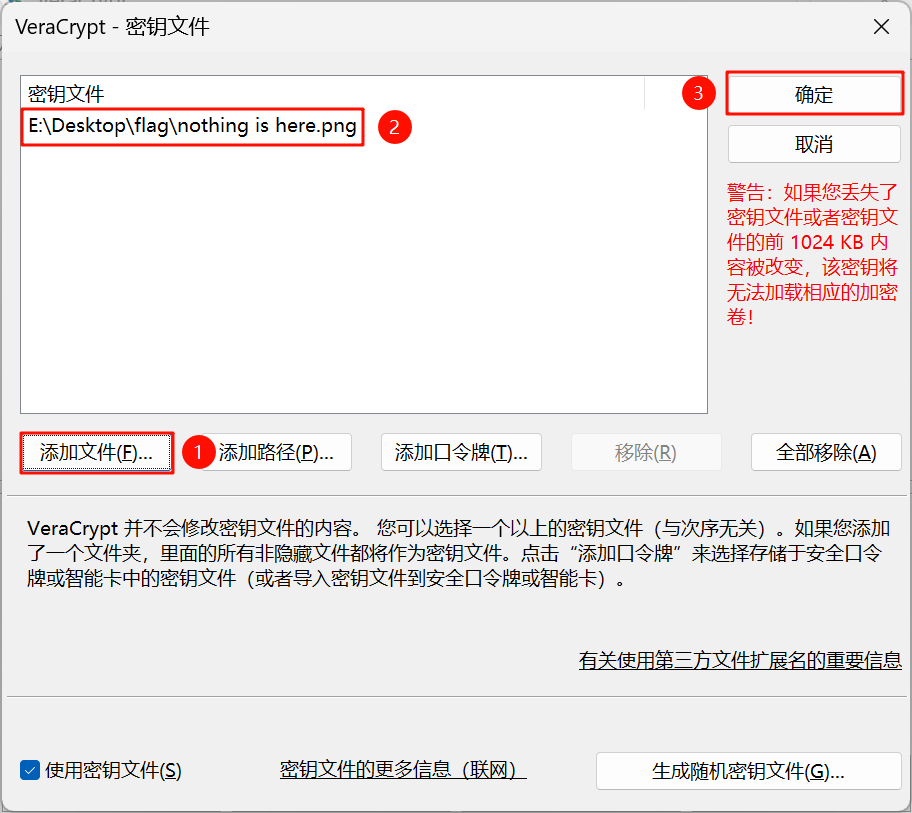The height and width of the screenshot is (813, 912).
Task: Clear all keyfiles with 全部移除(A)
Action: point(826,452)
